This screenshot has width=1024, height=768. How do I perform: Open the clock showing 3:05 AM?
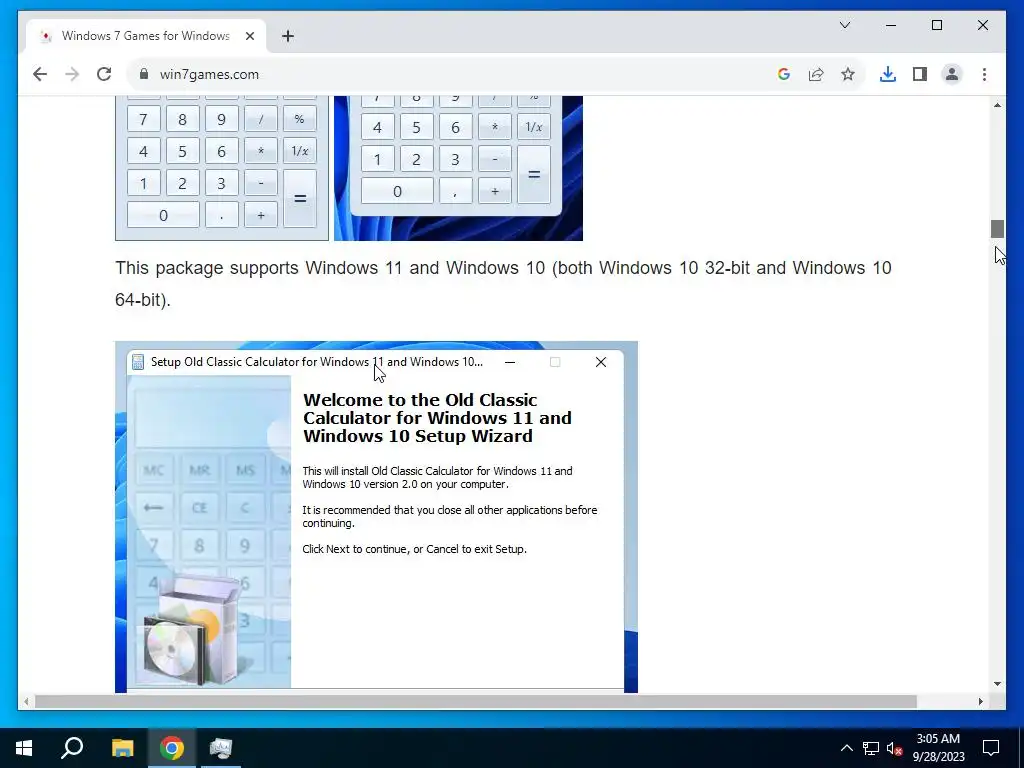(938, 748)
